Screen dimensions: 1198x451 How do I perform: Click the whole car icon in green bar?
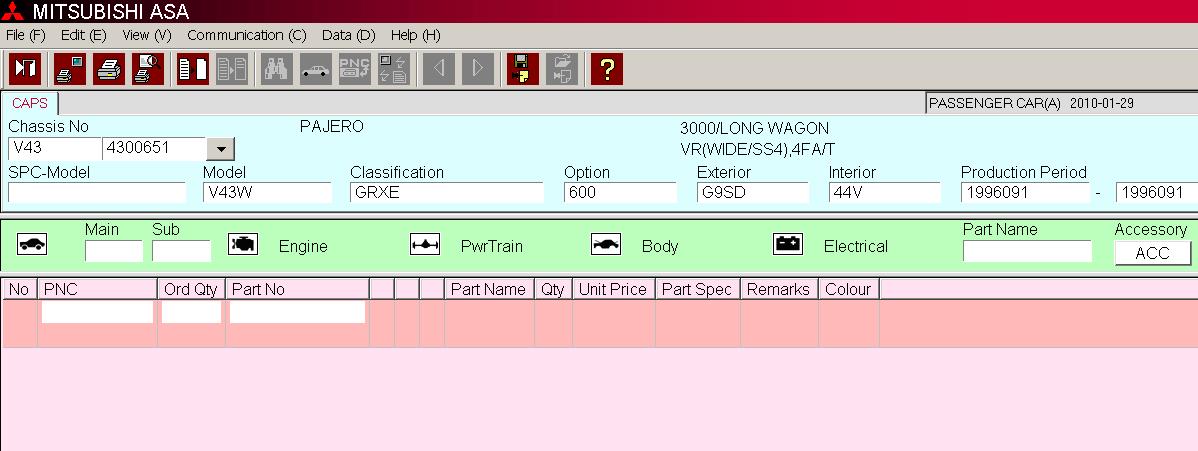coord(32,245)
